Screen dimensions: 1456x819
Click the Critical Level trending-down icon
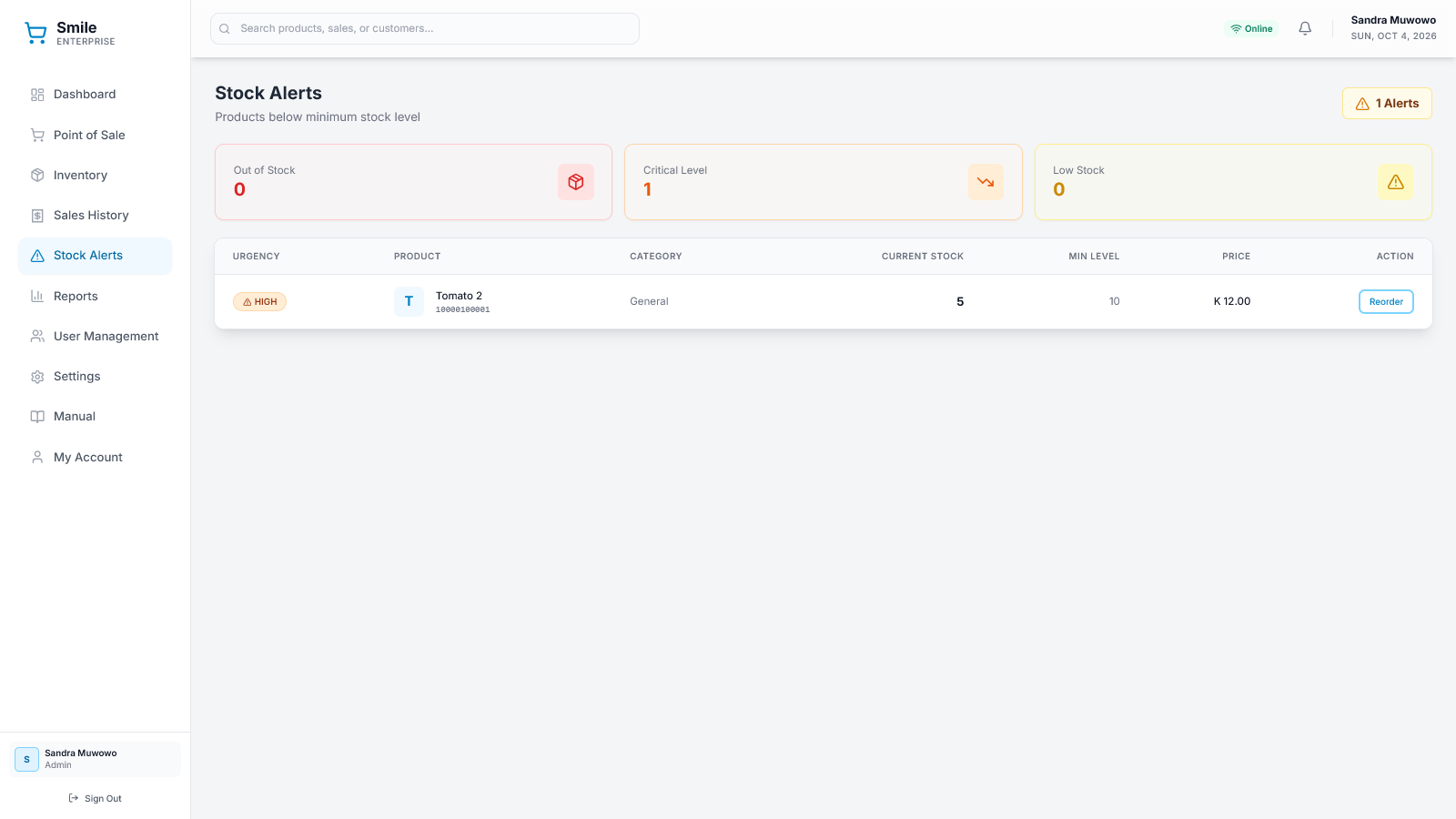[986, 182]
